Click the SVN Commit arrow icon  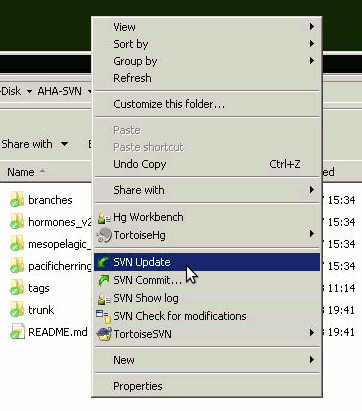[104, 280]
